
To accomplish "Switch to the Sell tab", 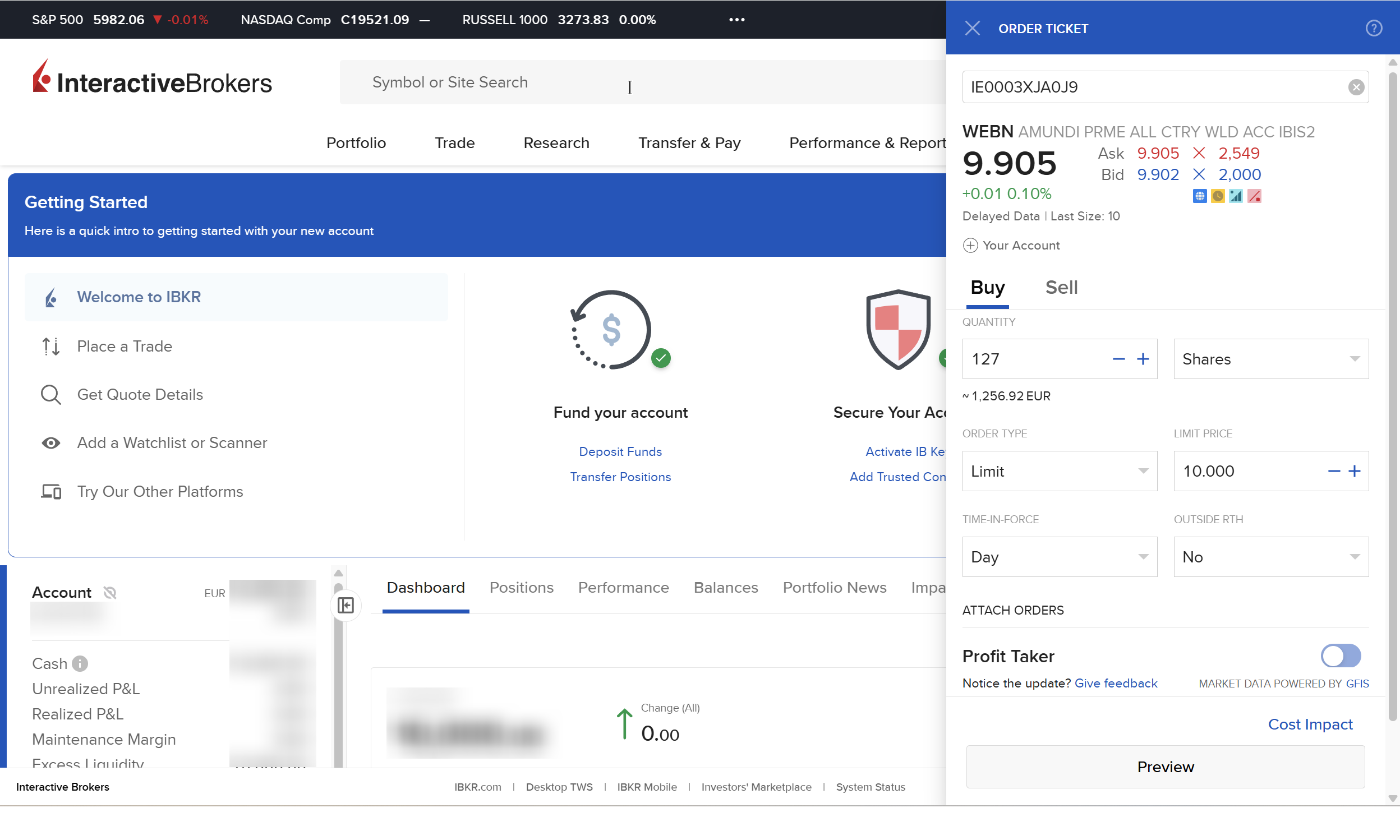I will [x=1061, y=288].
